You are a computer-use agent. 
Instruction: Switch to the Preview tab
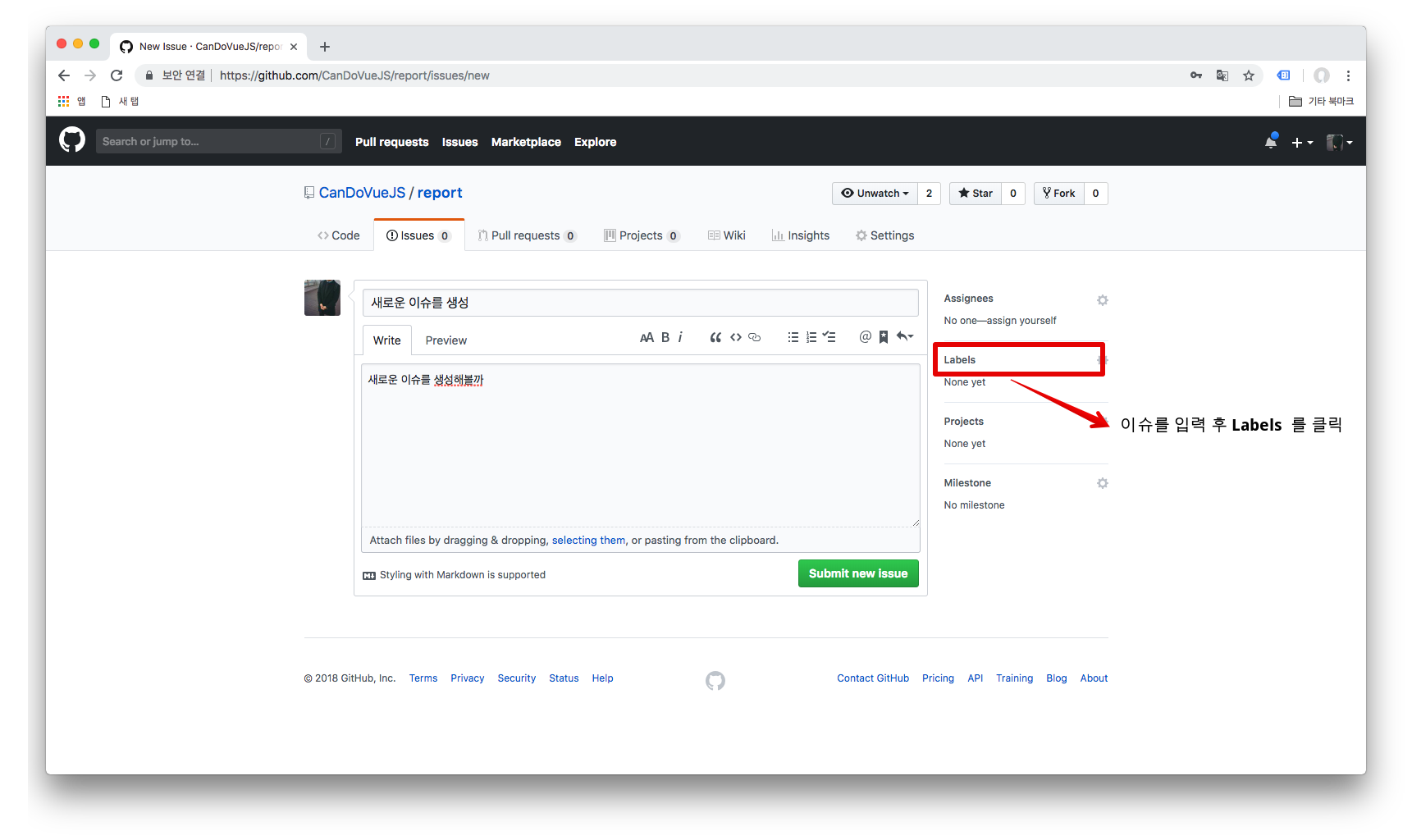pyautogui.click(x=446, y=340)
